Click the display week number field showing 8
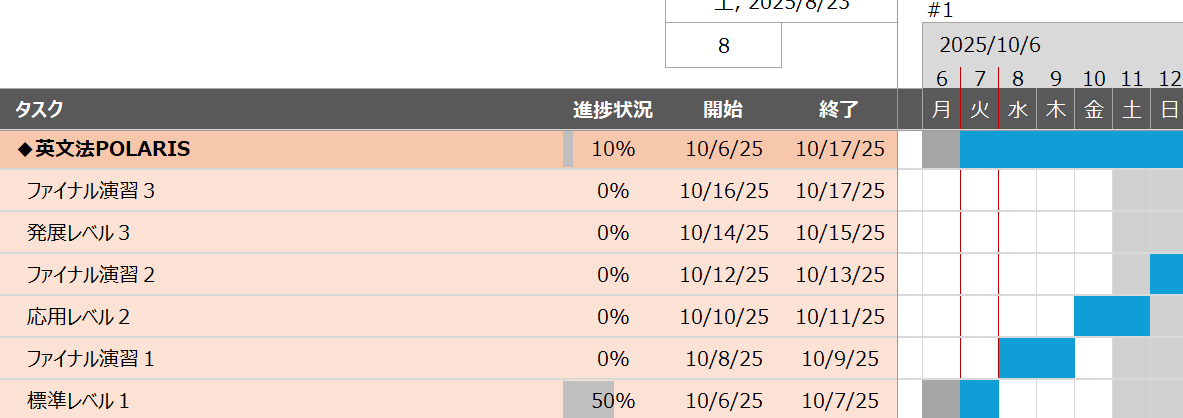 click(x=723, y=46)
